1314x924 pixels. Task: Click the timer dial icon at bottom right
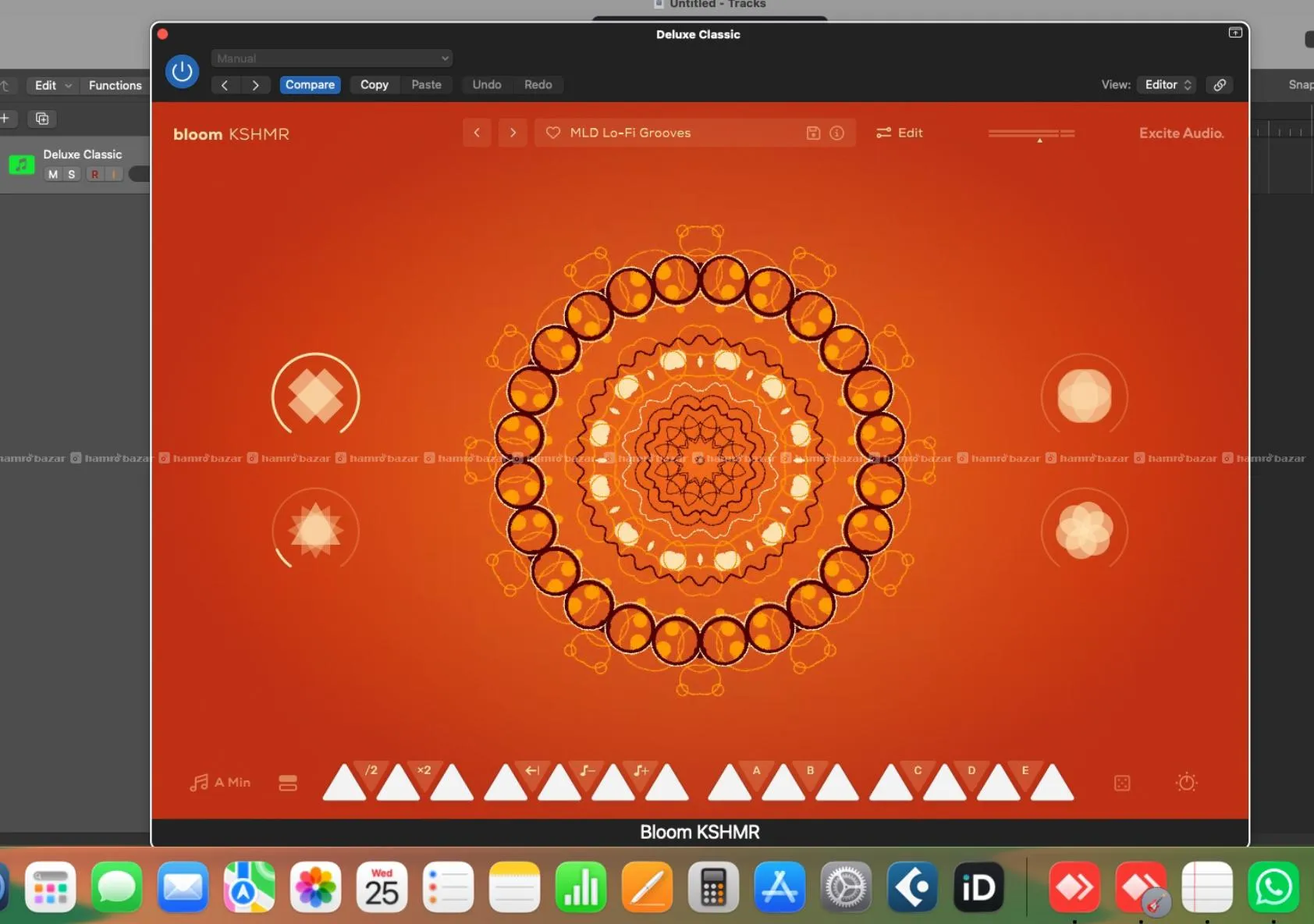(x=1186, y=782)
